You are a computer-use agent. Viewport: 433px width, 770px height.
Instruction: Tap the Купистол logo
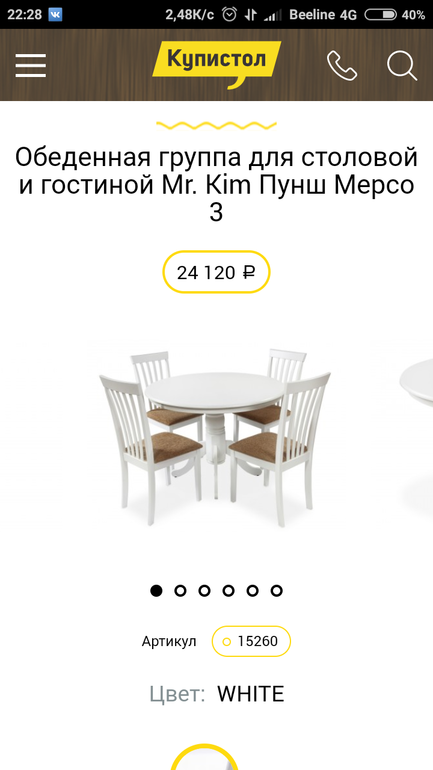[216, 64]
